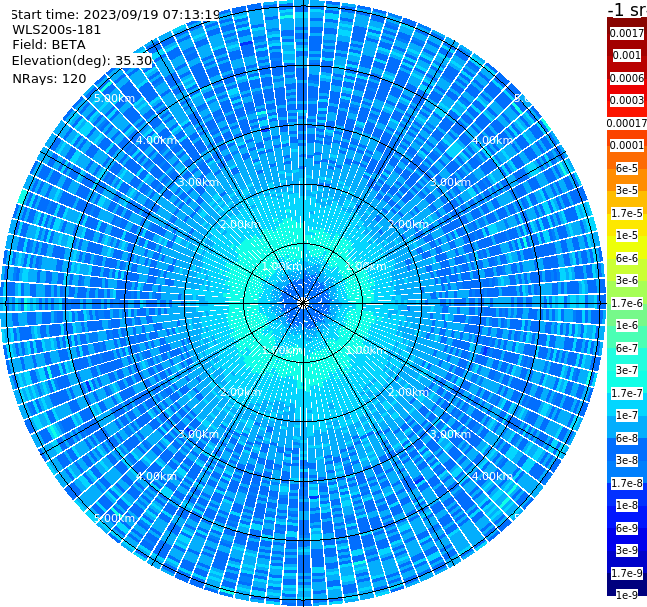The width and height of the screenshot is (647, 607).
Task: Pick the 1e-6 colorbar label
Action: (627, 325)
